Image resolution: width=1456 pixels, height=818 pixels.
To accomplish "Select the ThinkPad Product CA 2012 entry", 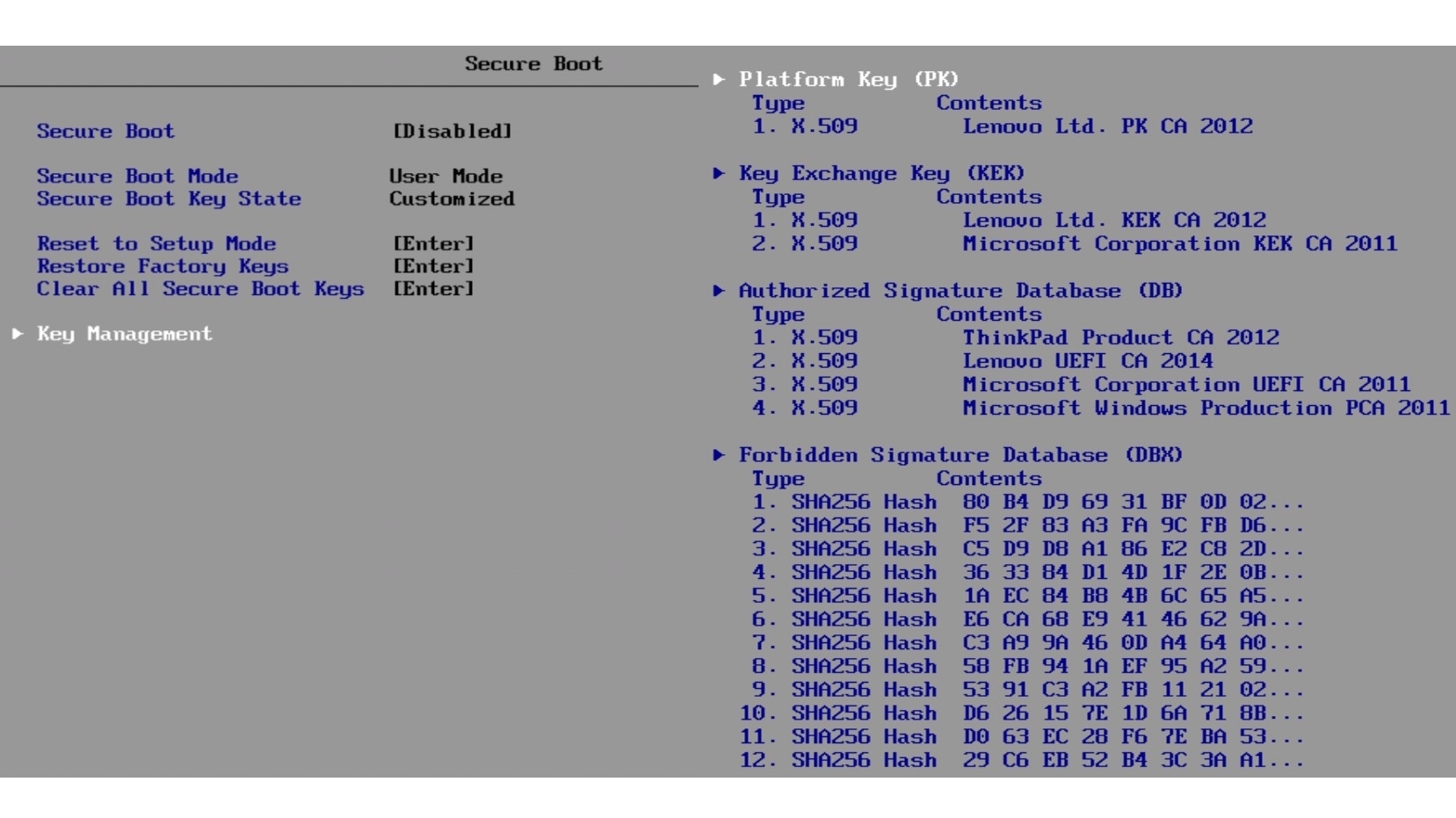I will tap(1121, 337).
